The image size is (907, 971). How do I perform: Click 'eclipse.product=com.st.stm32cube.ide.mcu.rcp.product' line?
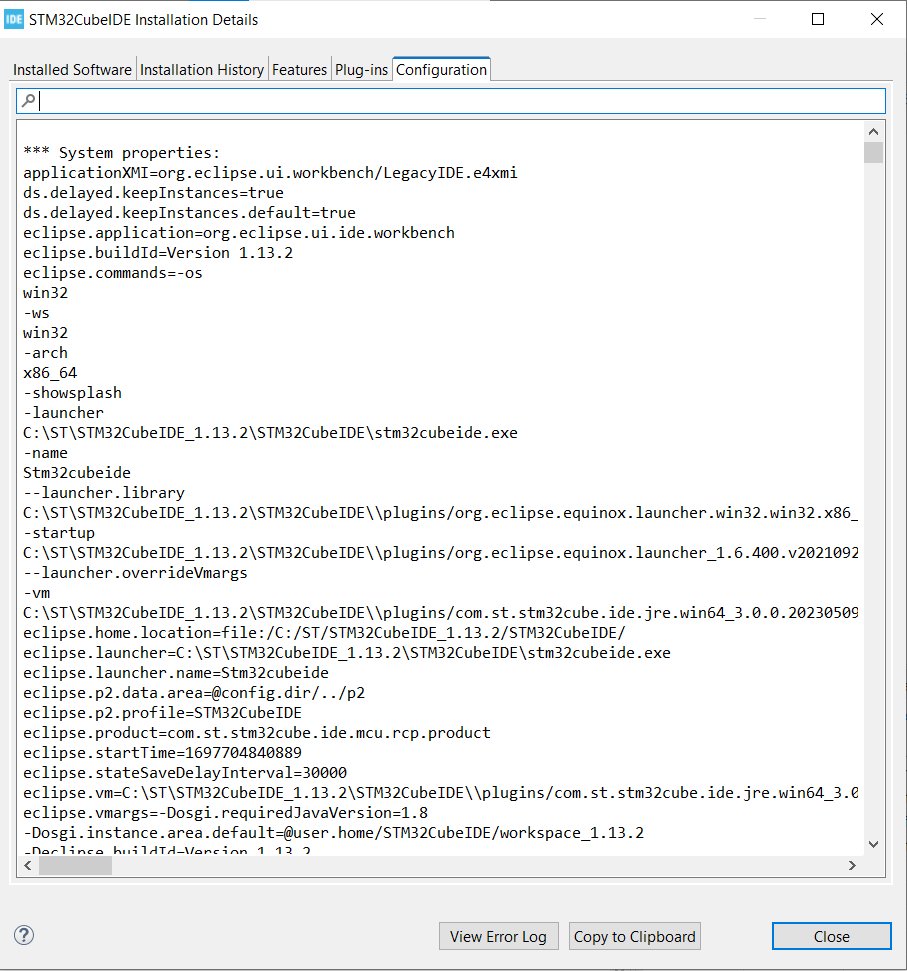point(257,733)
